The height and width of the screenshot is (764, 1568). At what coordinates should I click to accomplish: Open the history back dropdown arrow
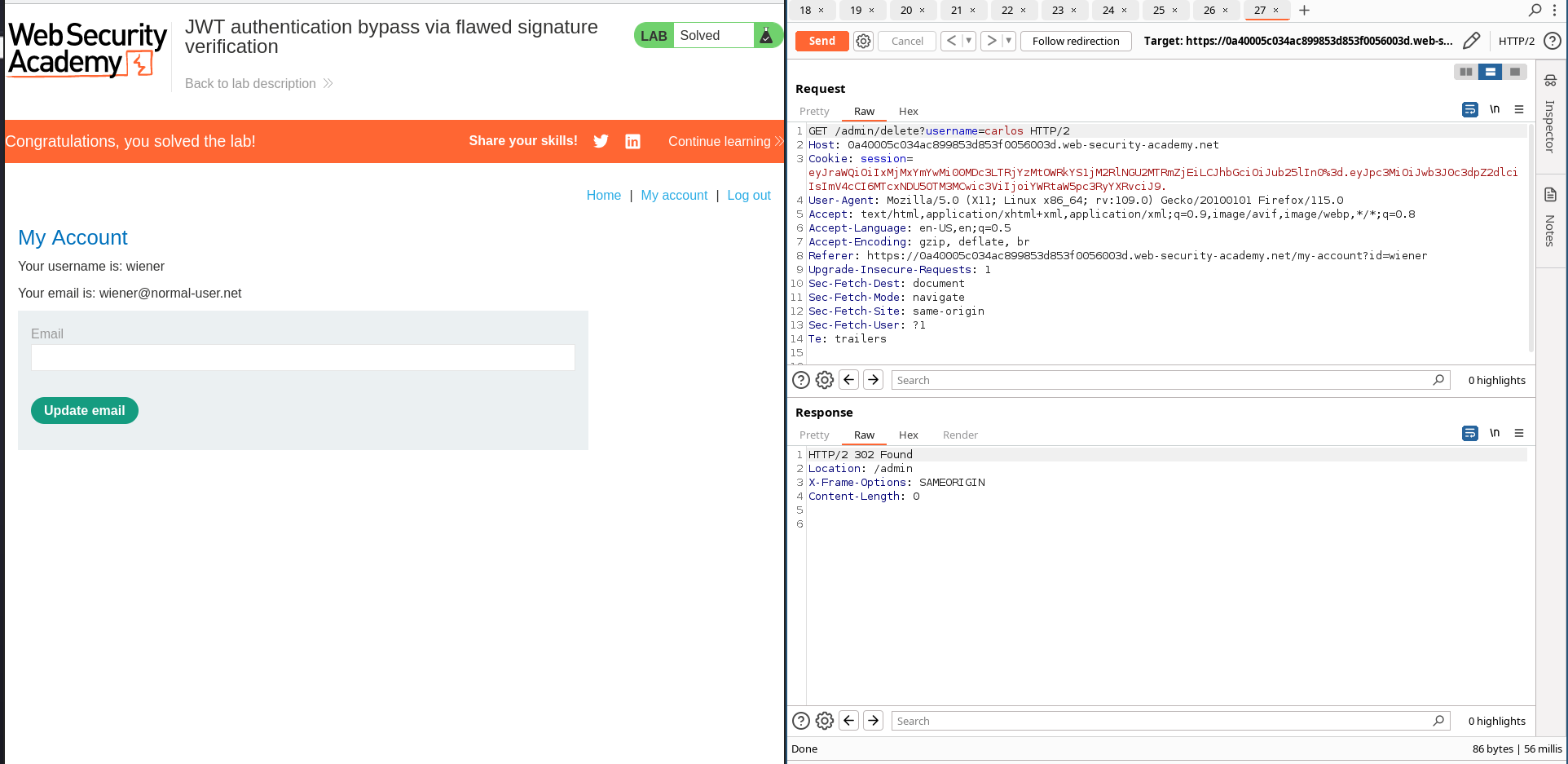[969, 41]
